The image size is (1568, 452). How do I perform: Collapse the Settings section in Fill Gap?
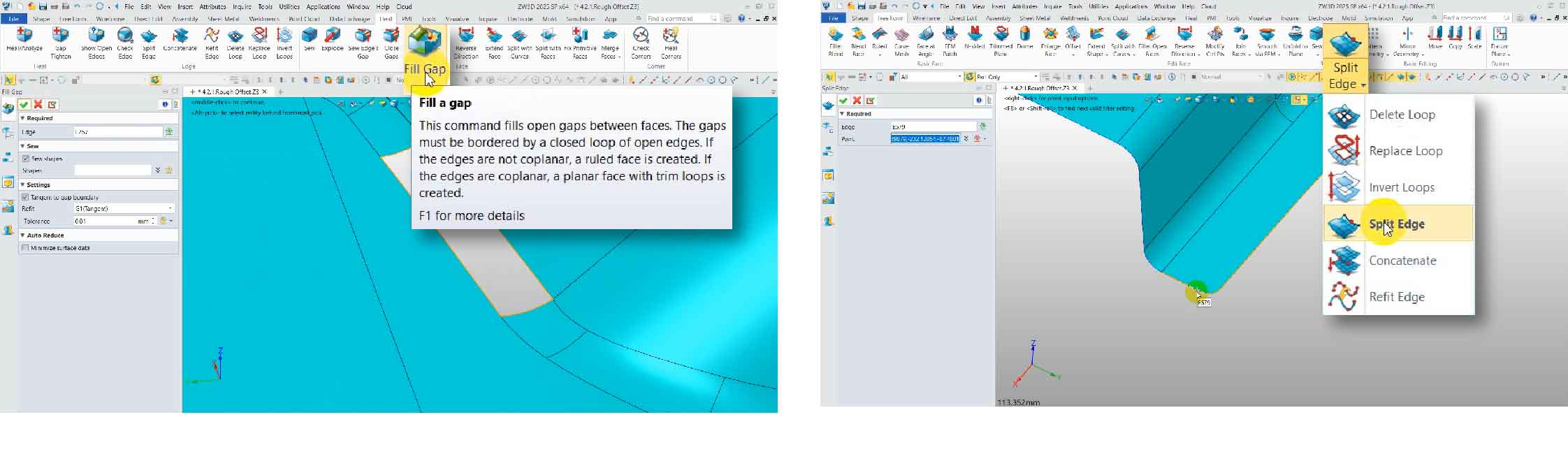[23, 184]
